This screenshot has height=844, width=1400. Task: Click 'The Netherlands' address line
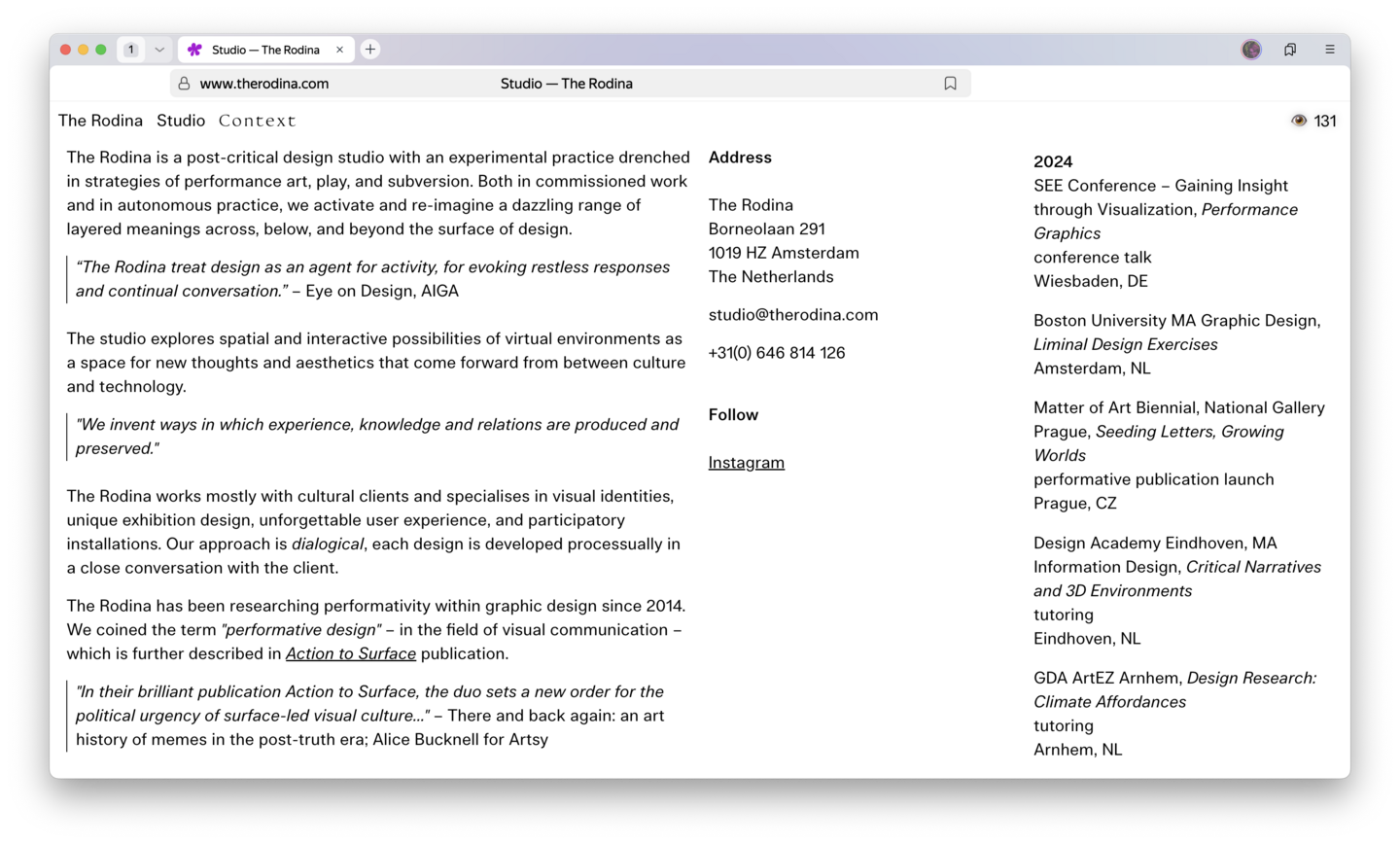pyautogui.click(x=771, y=277)
